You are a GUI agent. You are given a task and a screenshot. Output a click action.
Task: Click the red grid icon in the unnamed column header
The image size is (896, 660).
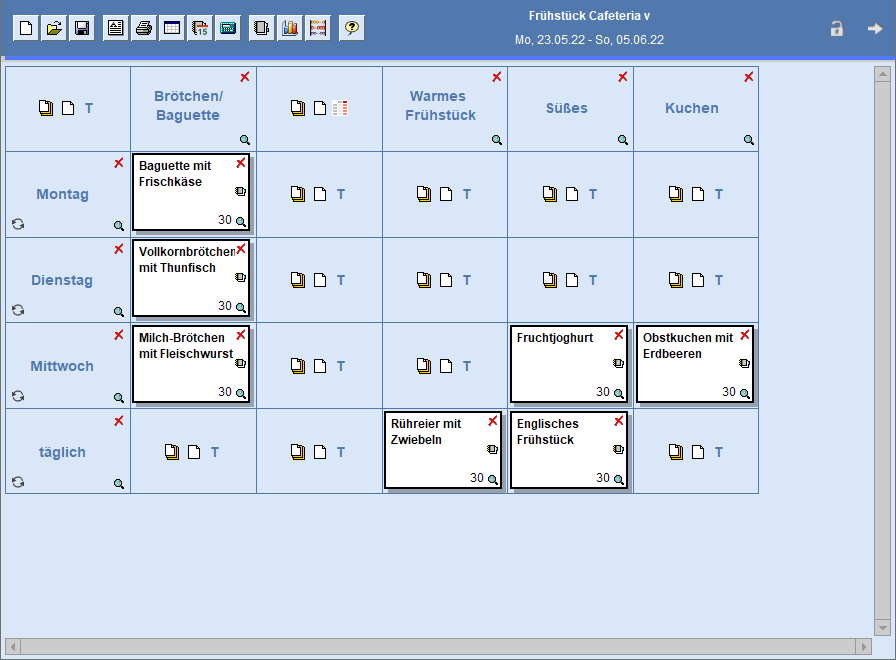click(x=341, y=108)
